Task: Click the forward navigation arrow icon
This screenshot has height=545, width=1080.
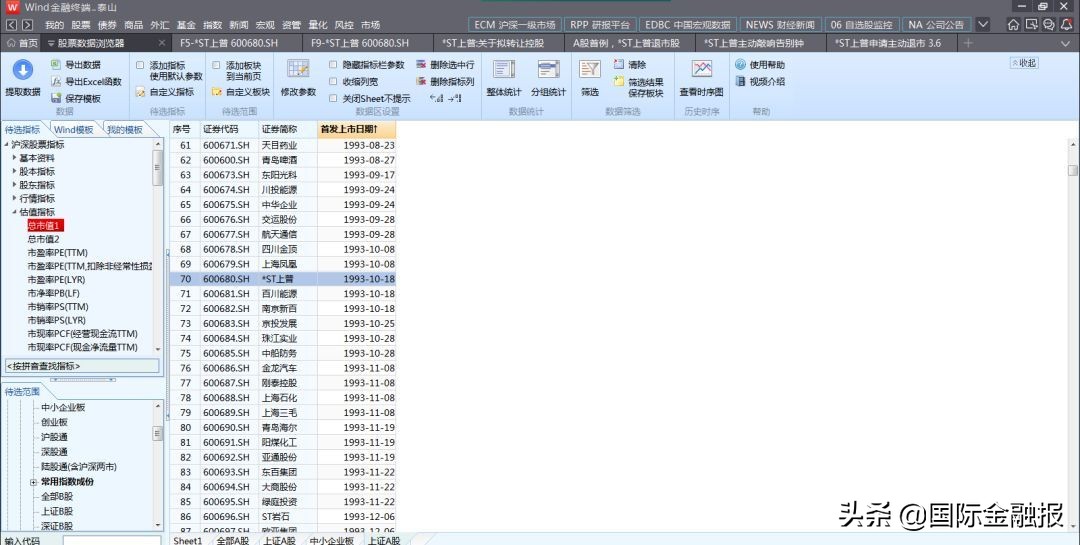Action: (x=27, y=25)
